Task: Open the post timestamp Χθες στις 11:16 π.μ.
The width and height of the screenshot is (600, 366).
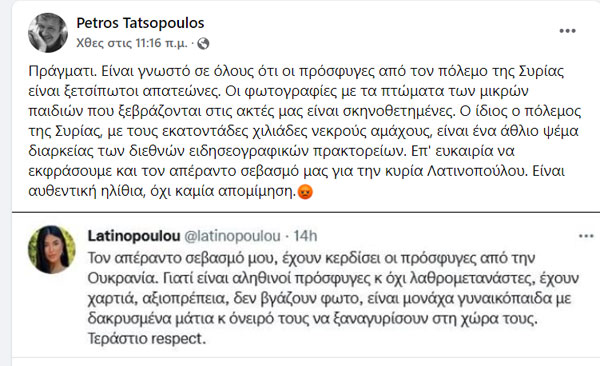Action: click(x=132, y=43)
